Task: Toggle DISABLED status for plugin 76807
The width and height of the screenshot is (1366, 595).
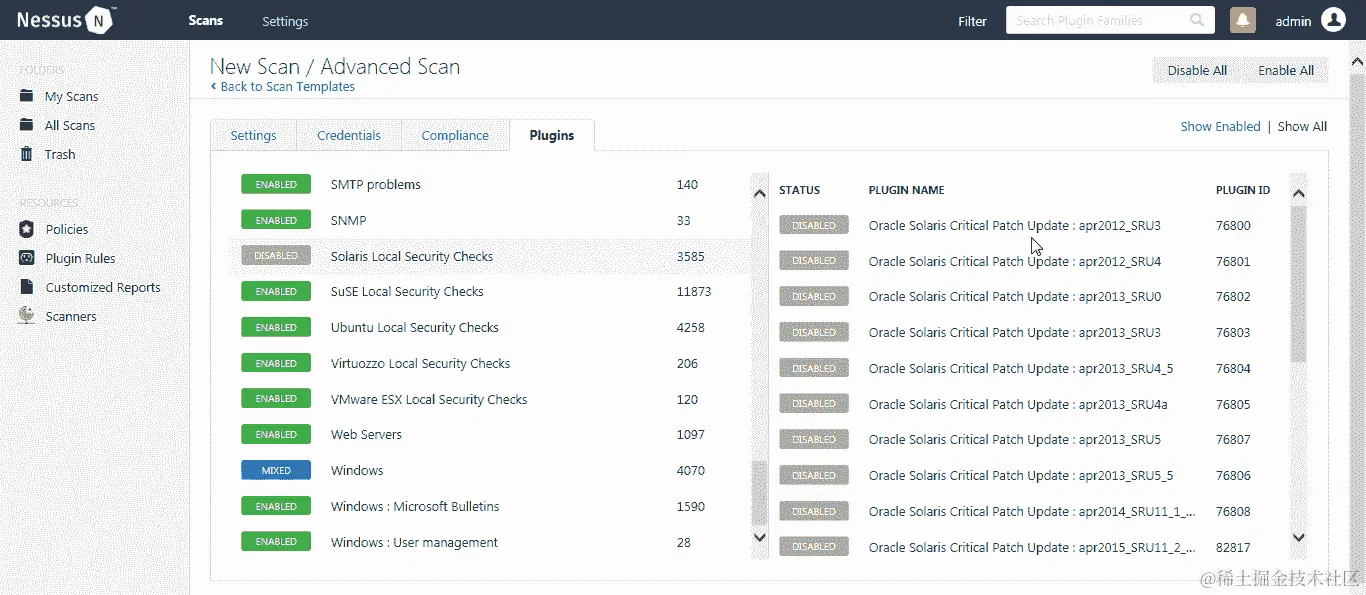Action: (814, 440)
